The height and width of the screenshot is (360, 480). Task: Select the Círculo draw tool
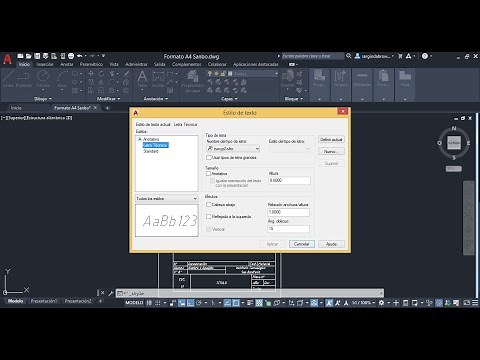coord(43,79)
